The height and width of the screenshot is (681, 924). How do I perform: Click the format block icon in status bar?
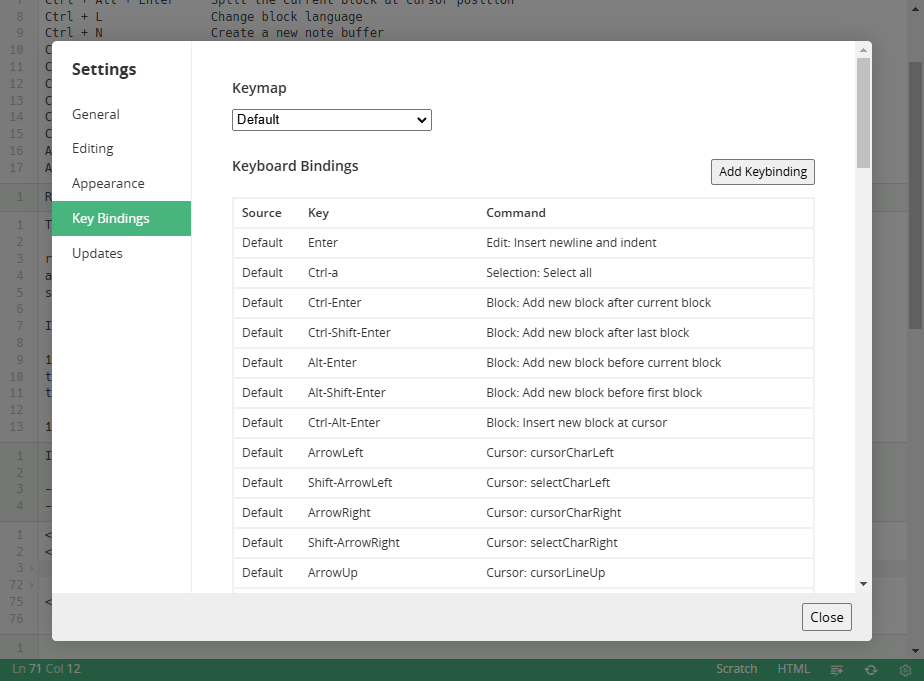(837, 669)
